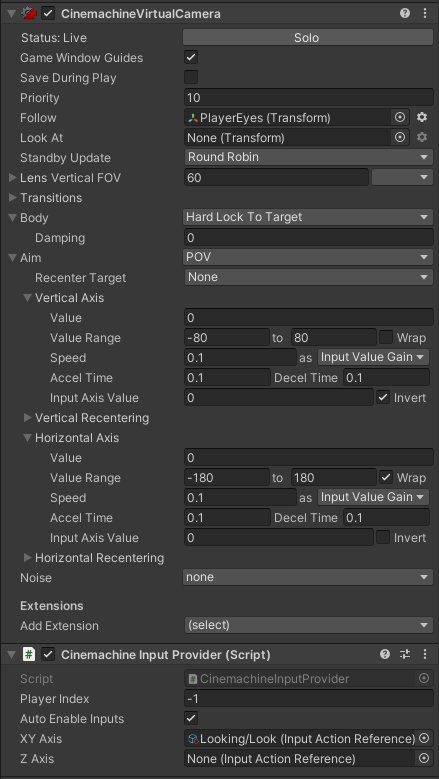Click the Priority input field

coord(308,97)
